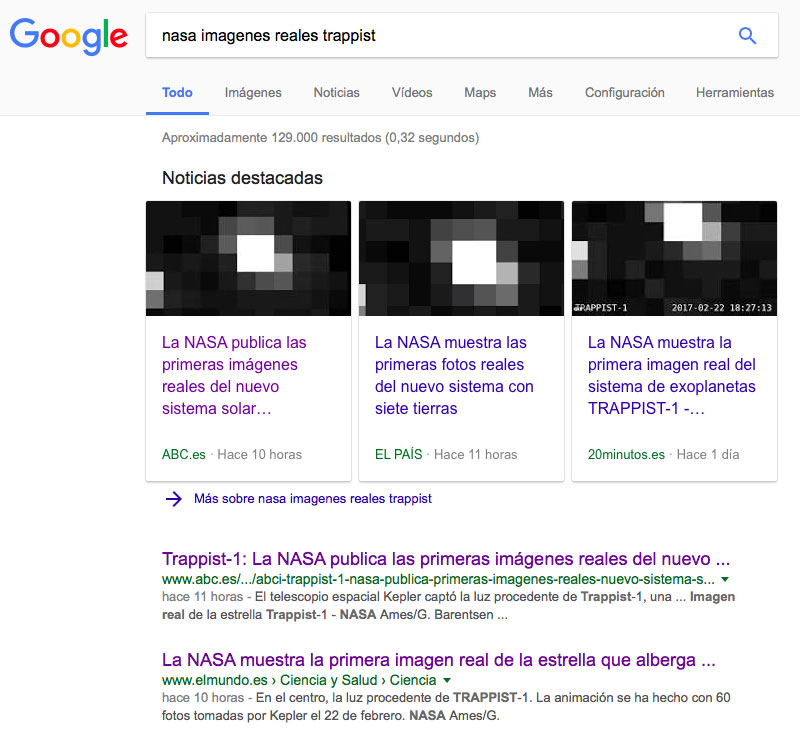Click the www.abc.es green URL text
The height and width of the screenshot is (736, 800).
pyautogui.click(x=438, y=579)
